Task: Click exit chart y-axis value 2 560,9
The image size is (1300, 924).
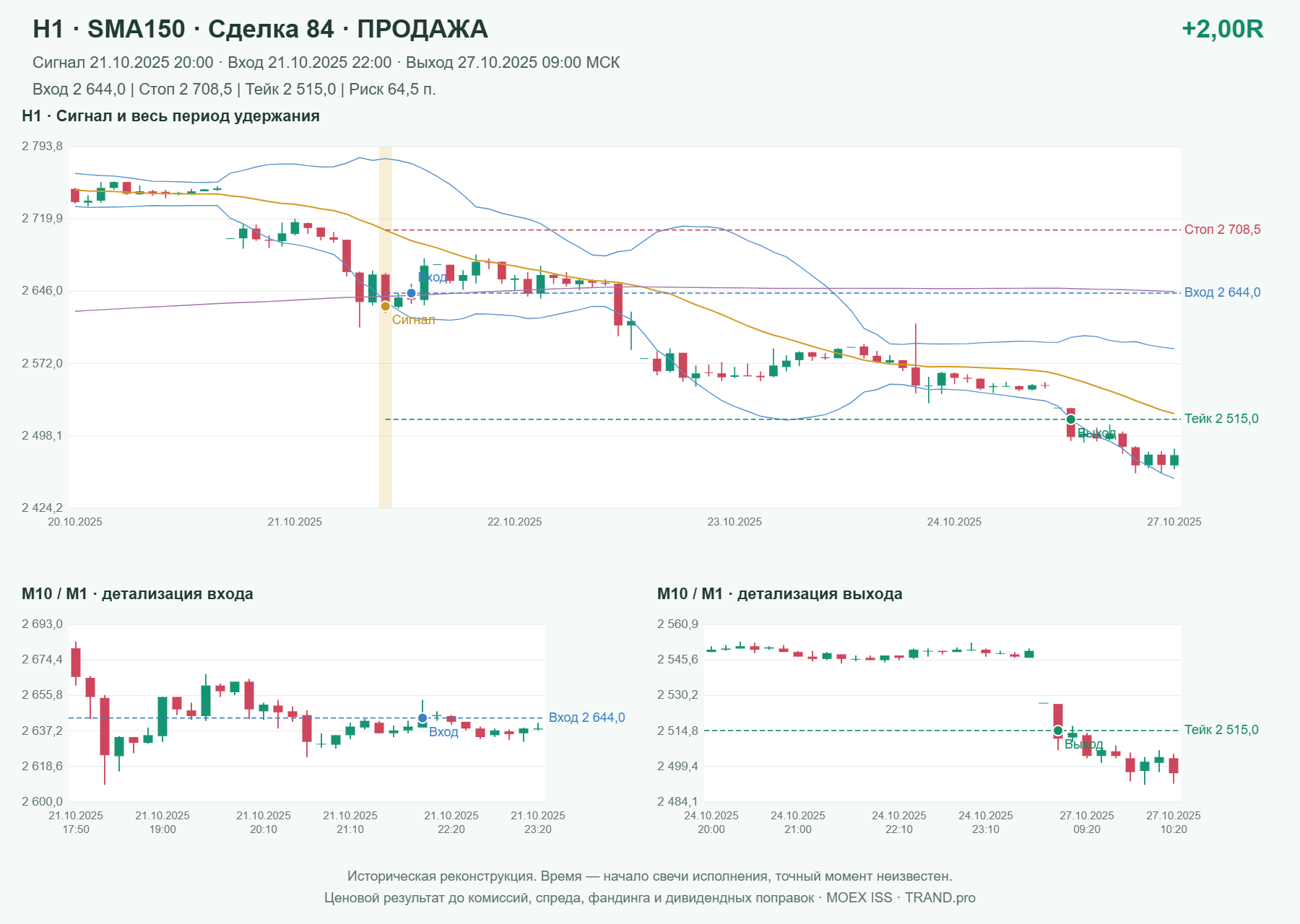Action: [677, 624]
